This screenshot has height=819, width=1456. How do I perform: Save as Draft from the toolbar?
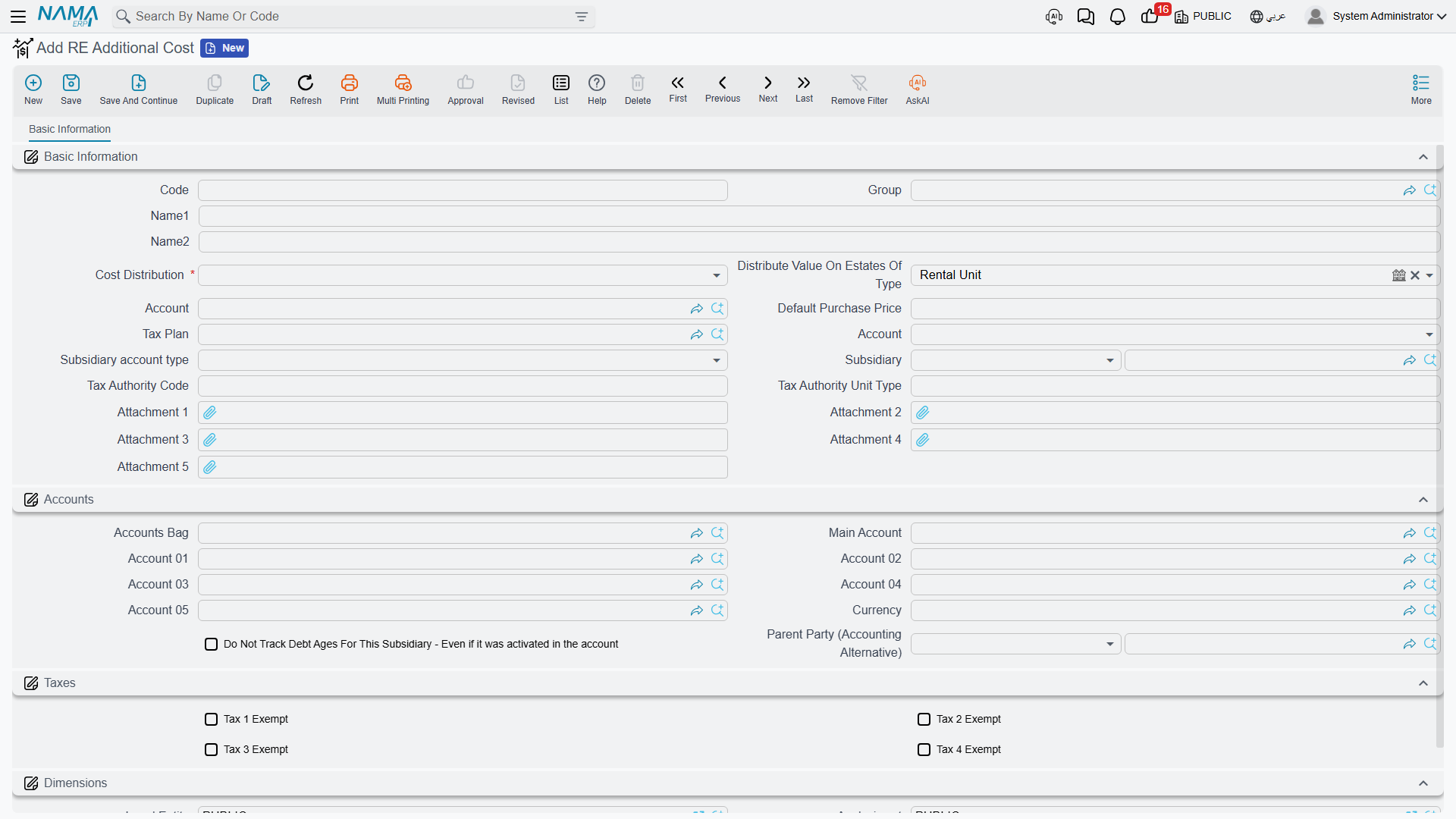pos(262,89)
